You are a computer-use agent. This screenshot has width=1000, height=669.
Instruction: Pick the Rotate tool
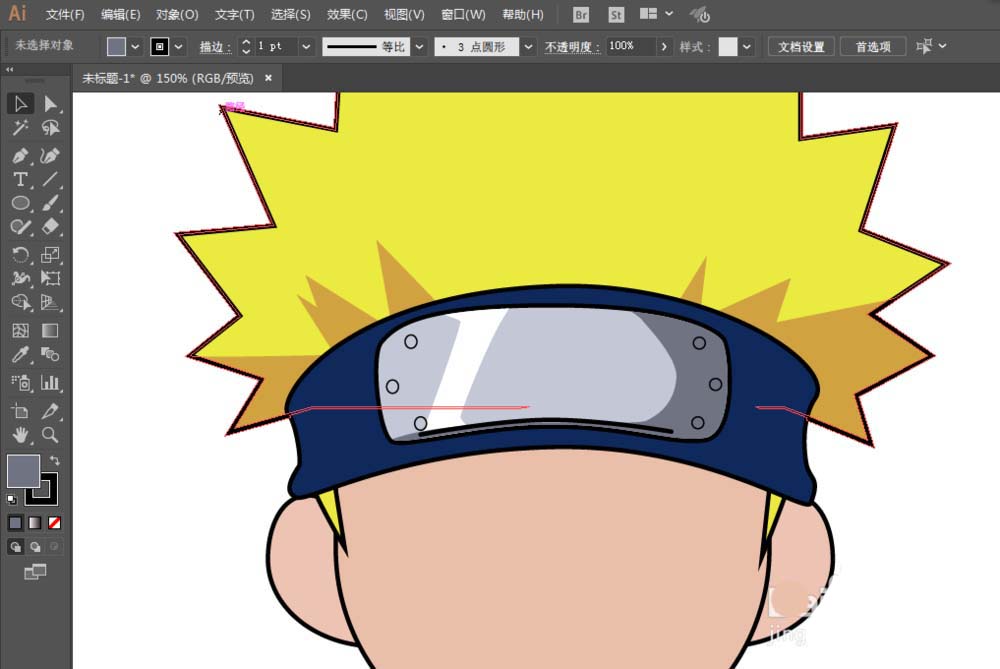[x=20, y=254]
